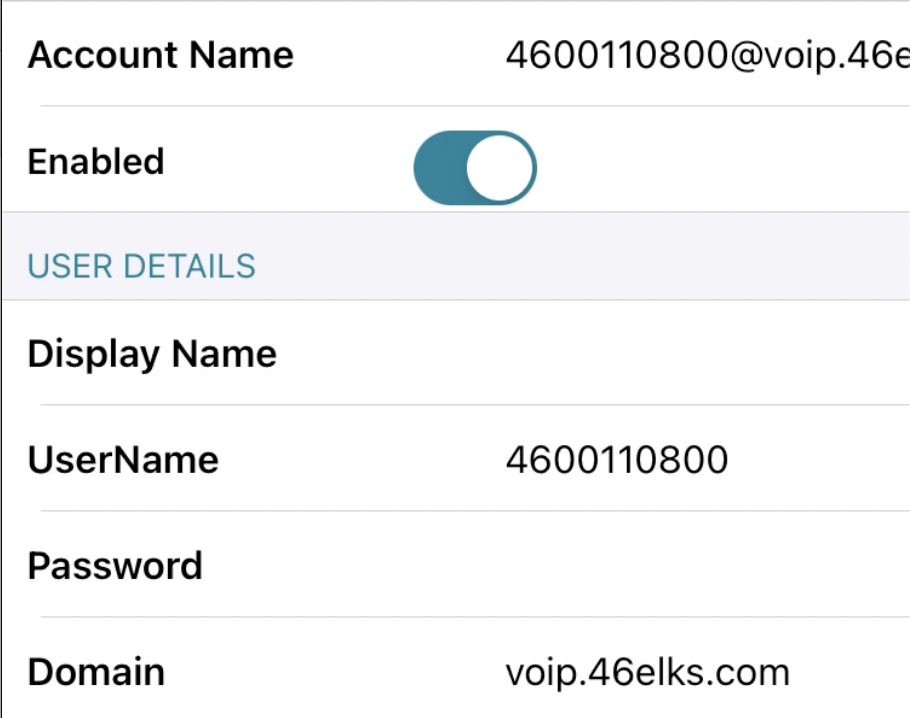Tap the teal track of the Enabled switch

point(437,167)
